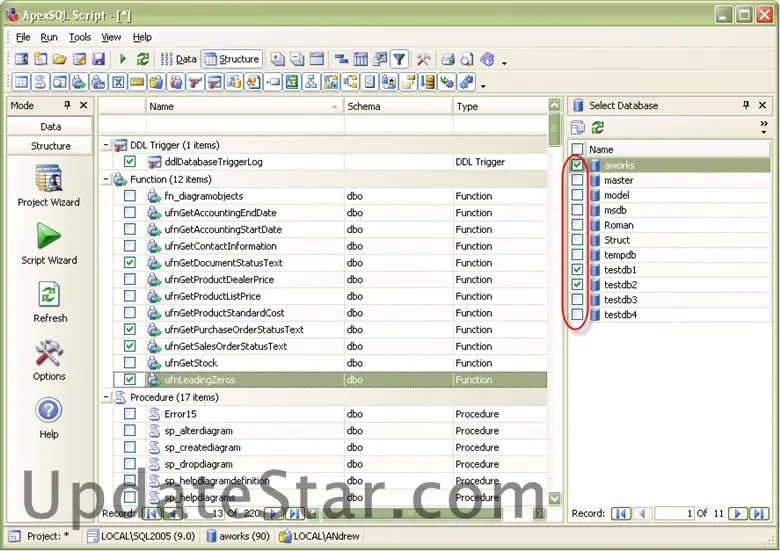The height and width of the screenshot is (551, 780).
Task: Click the Print icon in toolbar
Action: pos(448,59)
